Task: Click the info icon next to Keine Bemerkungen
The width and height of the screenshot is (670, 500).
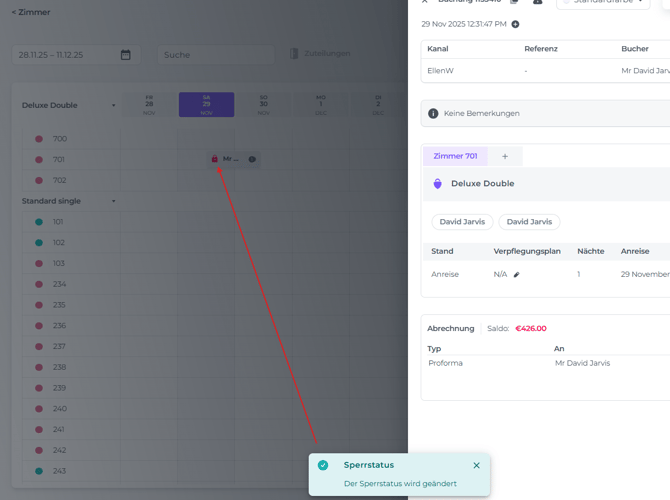Action: [433, 114]
